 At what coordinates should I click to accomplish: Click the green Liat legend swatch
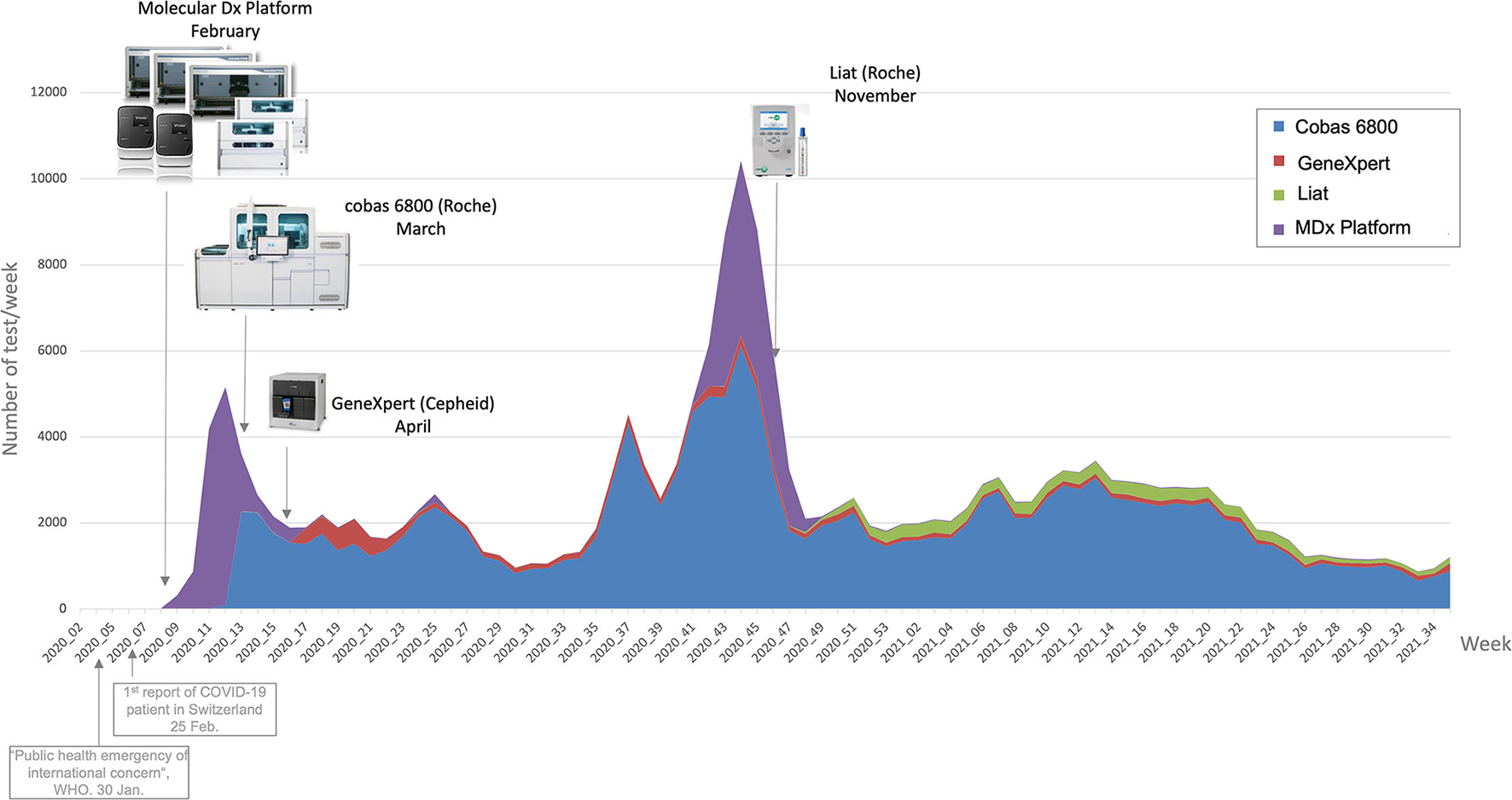click(x=1278, y=194)
